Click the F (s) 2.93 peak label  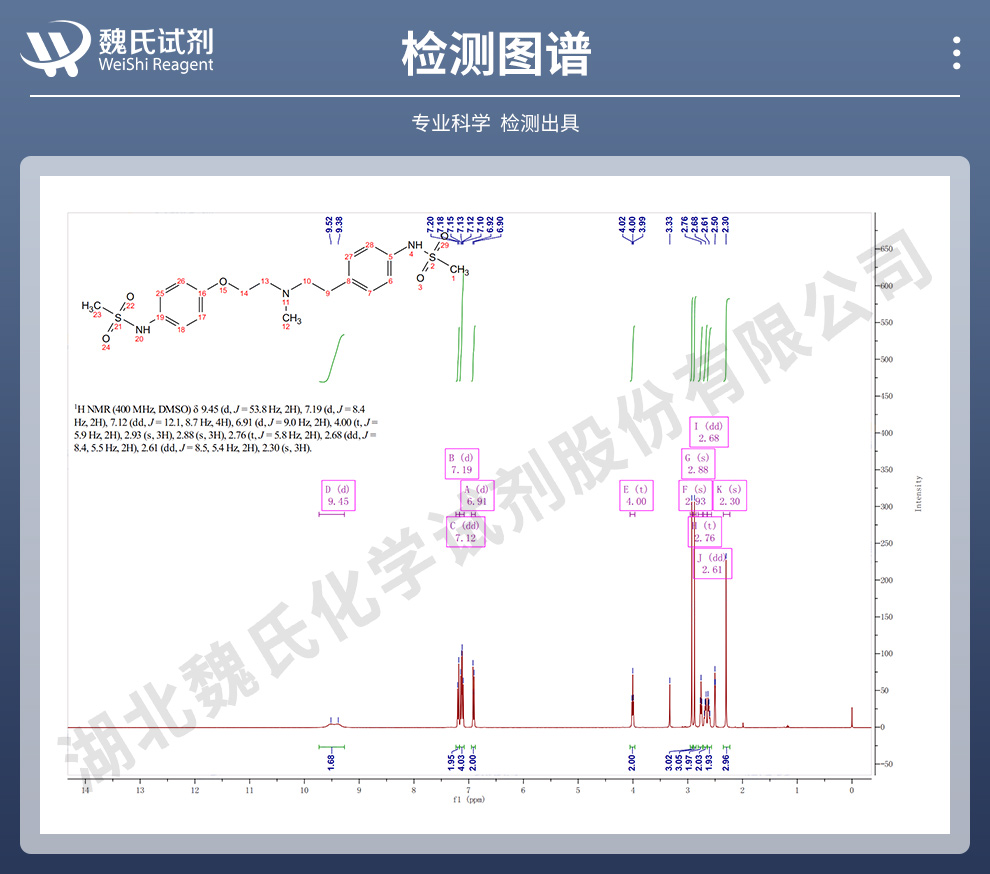[695, 496]
